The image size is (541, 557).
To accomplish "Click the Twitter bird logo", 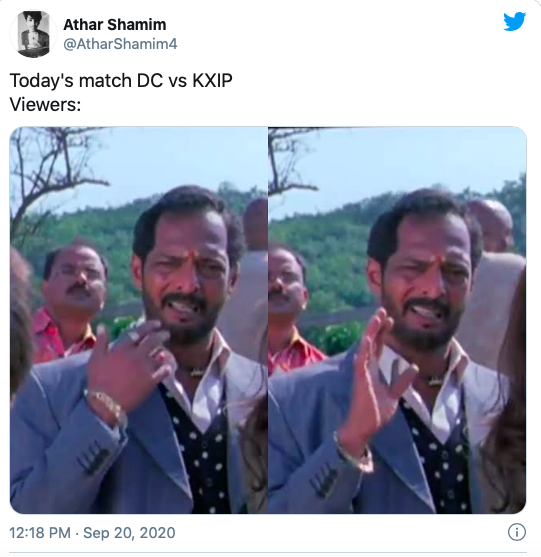I will point(514,21).
